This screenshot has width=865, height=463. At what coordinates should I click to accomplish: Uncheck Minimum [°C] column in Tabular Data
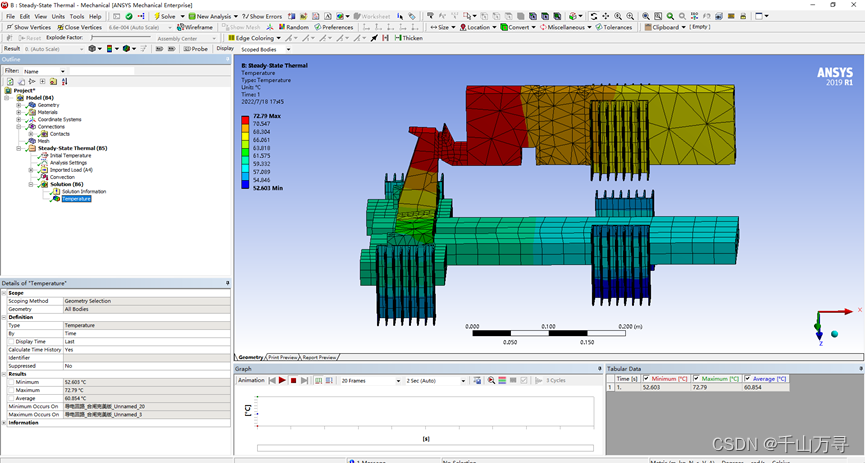pos(646,379)
